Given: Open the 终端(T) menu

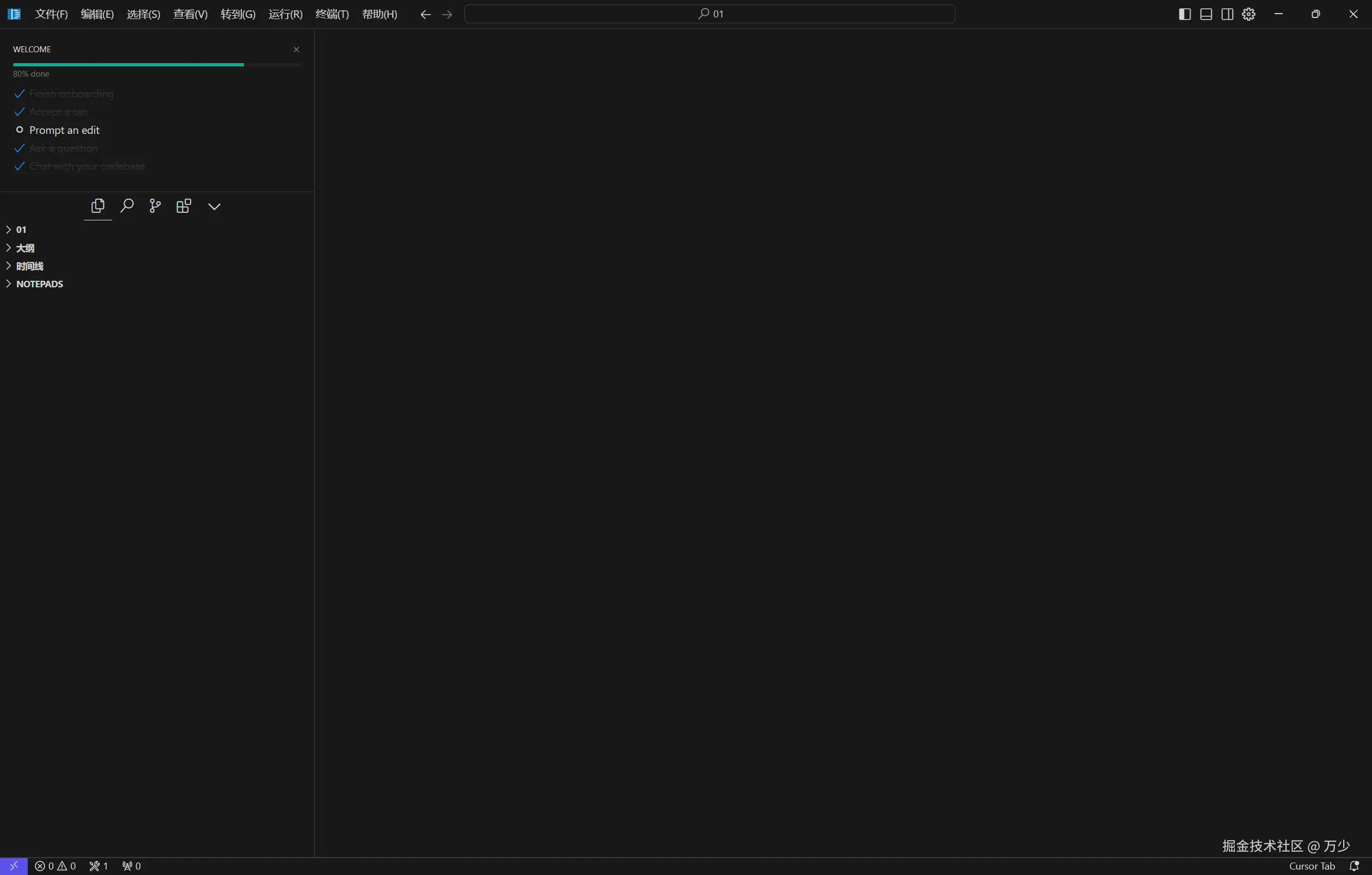Looking at the screenshot, I should pyautogui.click(x=332, y=14).
